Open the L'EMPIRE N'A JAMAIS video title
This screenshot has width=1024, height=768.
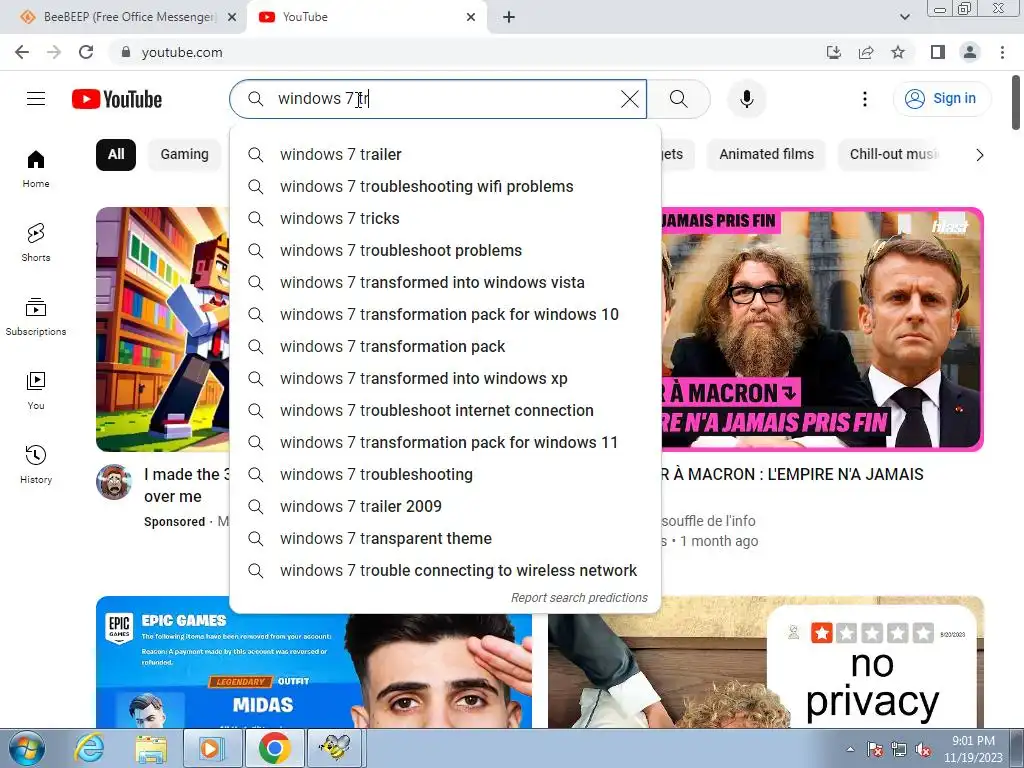(792, 475)
